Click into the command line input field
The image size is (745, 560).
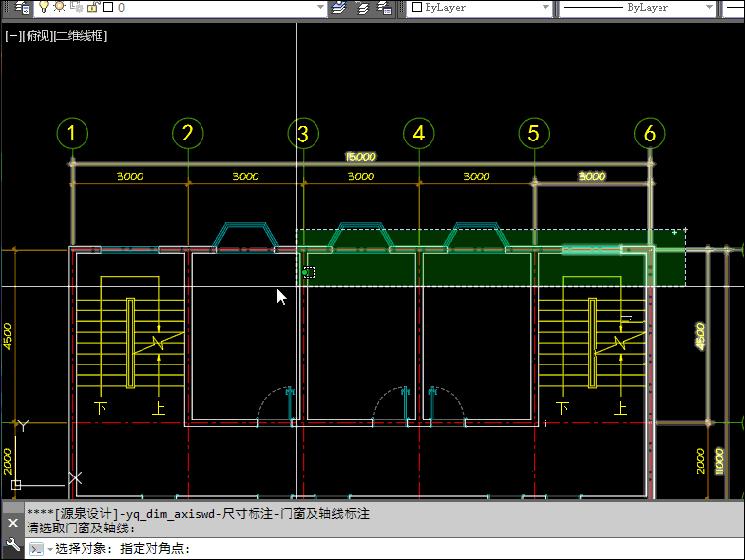[450, 548]
